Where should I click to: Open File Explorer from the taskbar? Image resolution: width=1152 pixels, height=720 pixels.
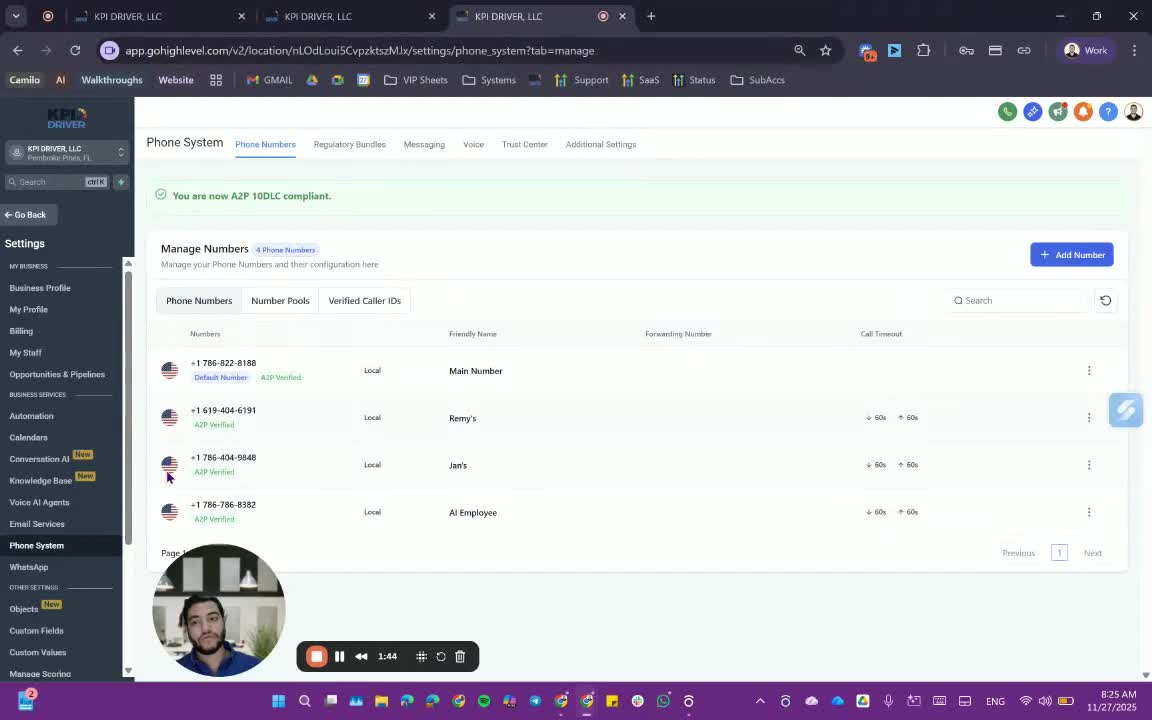coord(381,701)
